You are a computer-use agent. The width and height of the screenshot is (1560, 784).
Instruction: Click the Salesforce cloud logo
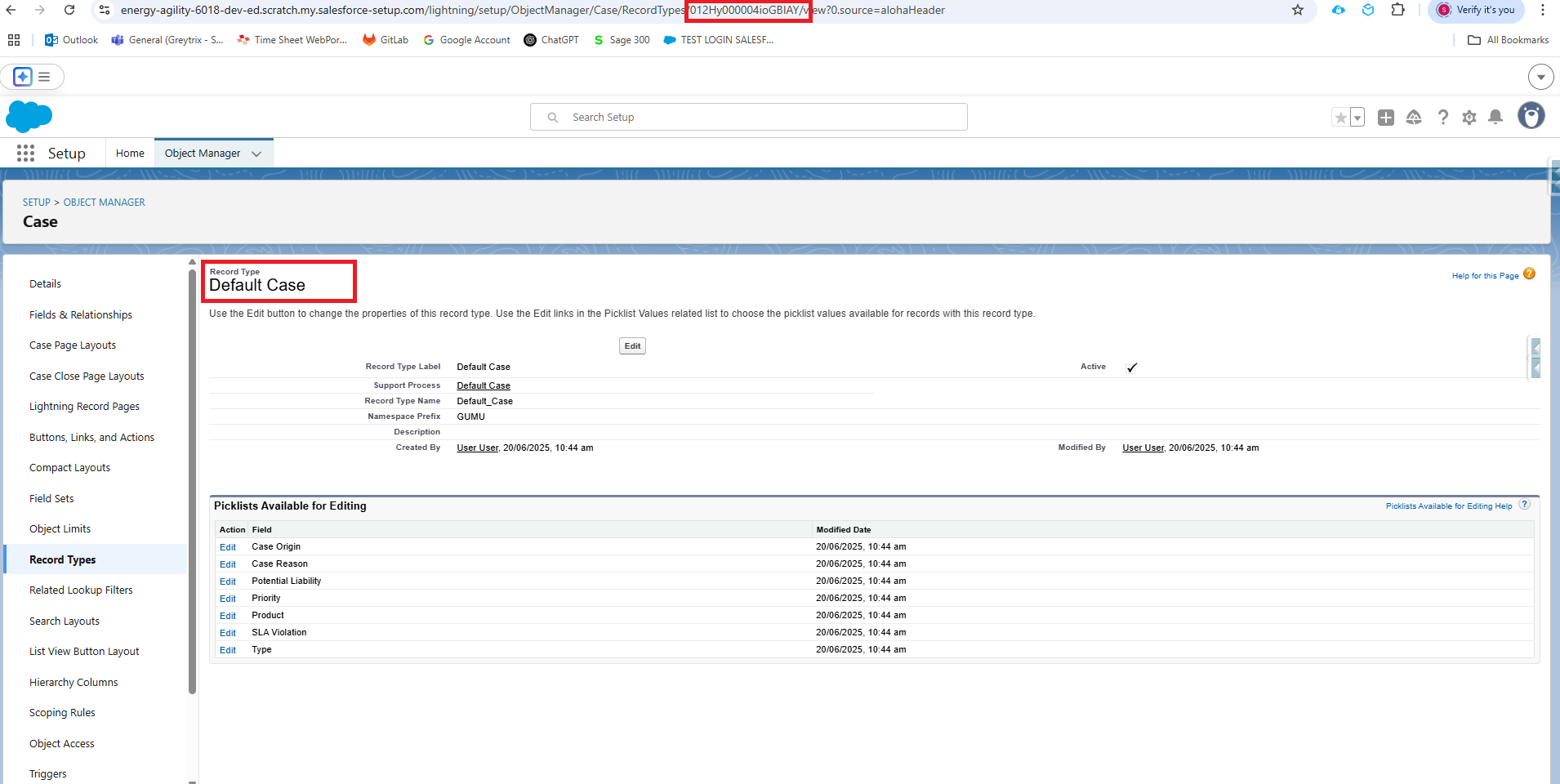pos(29,117)
